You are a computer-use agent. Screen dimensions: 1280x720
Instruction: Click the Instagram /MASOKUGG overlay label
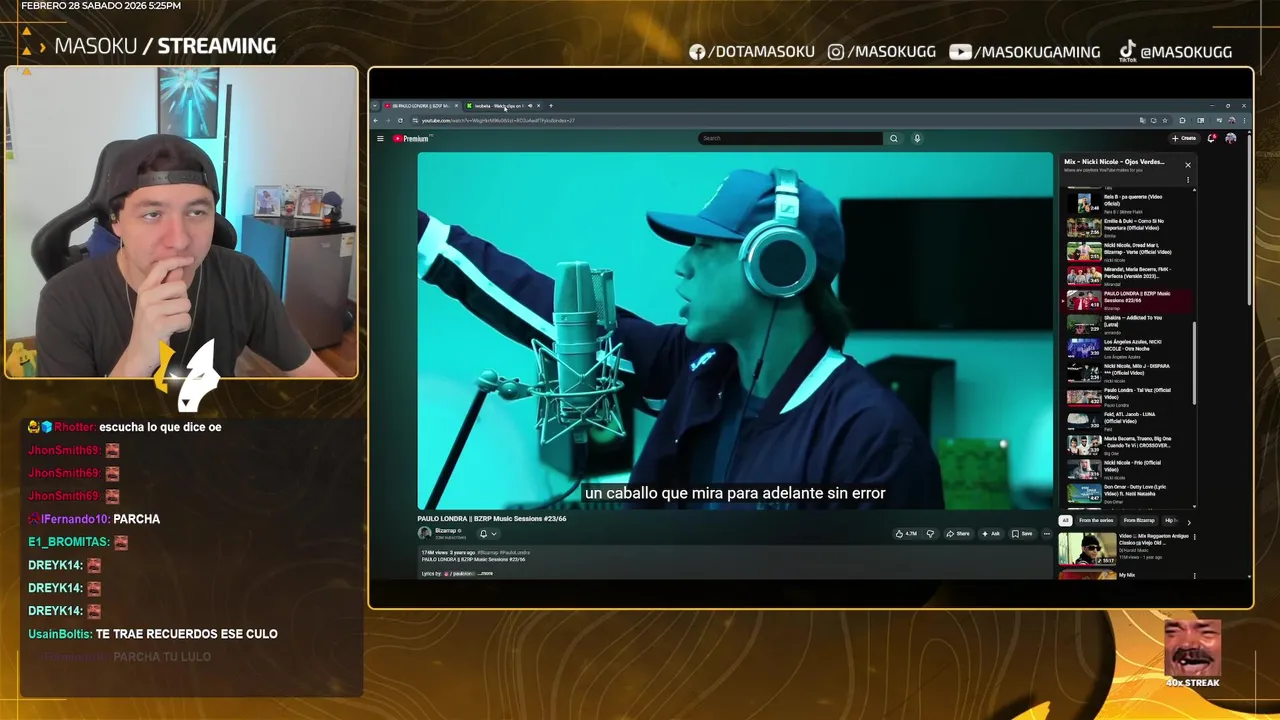click(880, 52)
